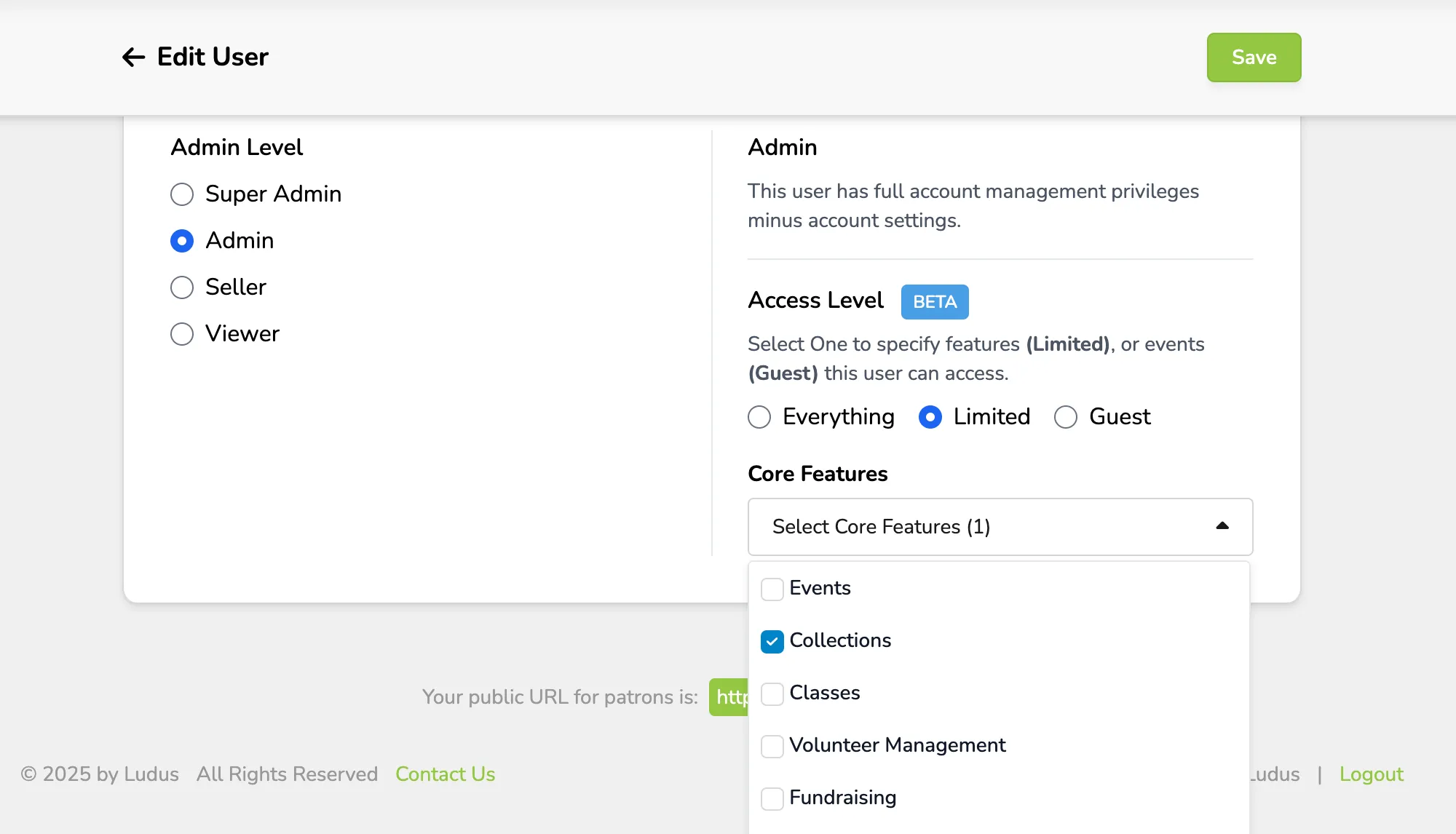
Task: Set access level to Everything
Action: point(759,417)
